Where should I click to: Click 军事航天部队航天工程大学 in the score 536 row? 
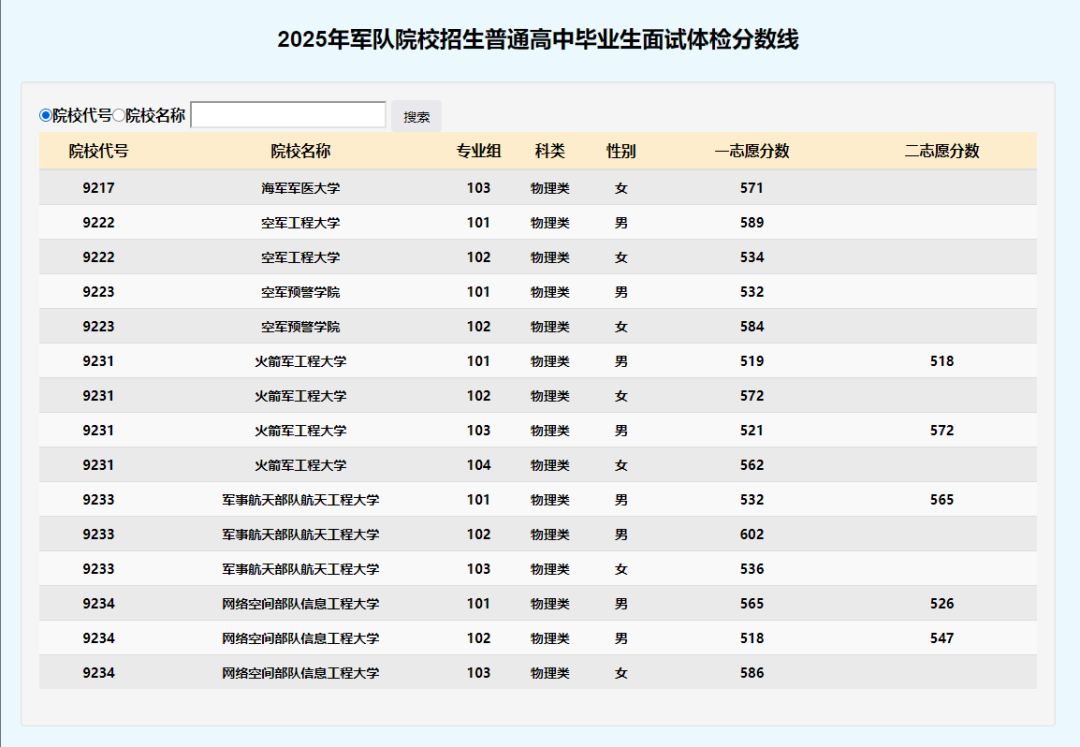pyautogui.click(x=300, y=569)
